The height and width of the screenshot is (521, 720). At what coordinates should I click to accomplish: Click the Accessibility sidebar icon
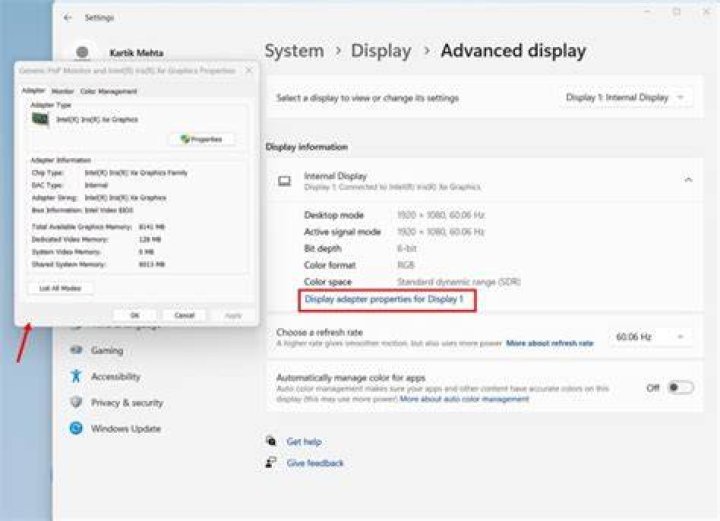click(x=76, y=376)
